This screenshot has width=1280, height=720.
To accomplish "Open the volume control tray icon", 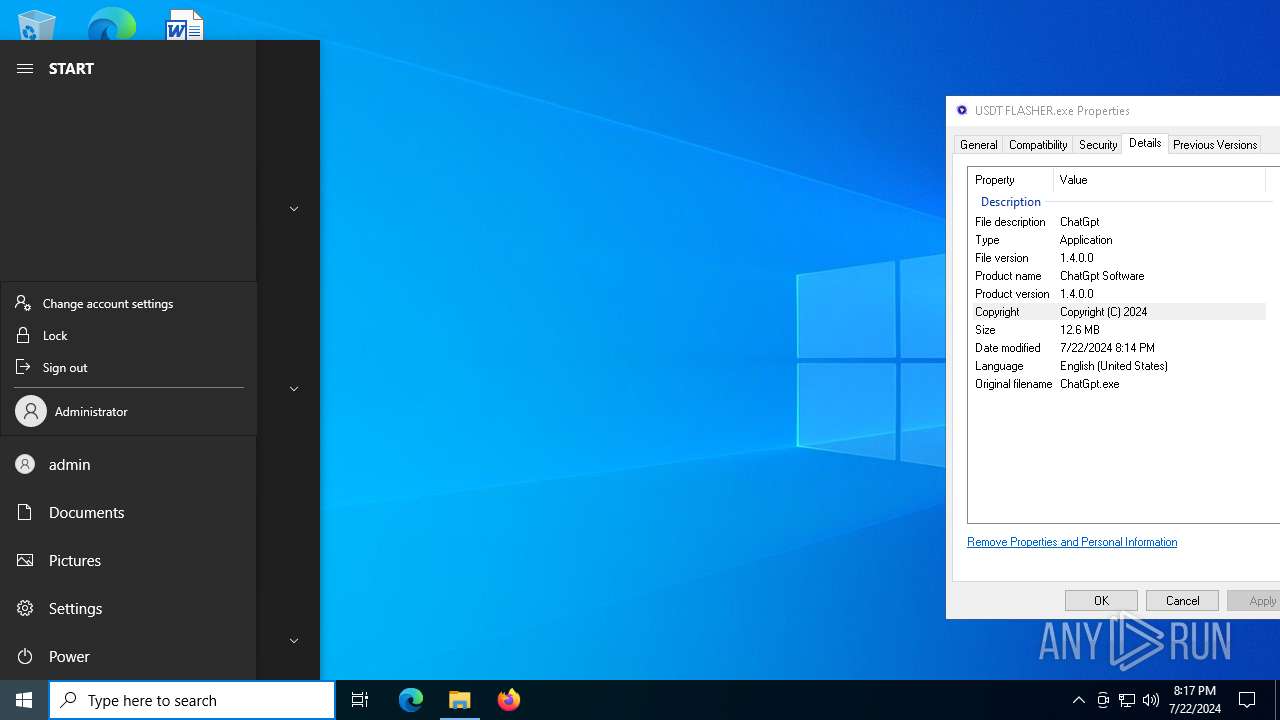I will (x=1151, y=700).
